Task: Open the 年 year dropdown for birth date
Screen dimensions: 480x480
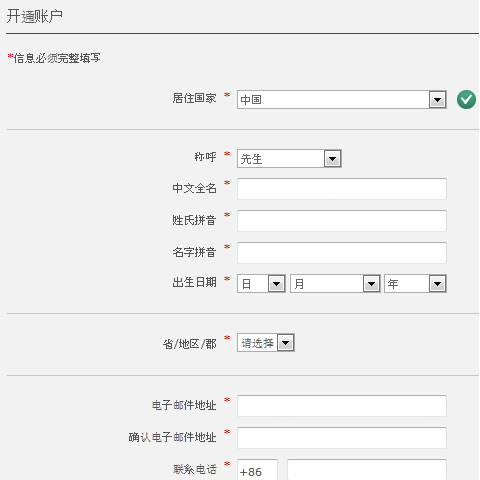Action: [415, 284]
